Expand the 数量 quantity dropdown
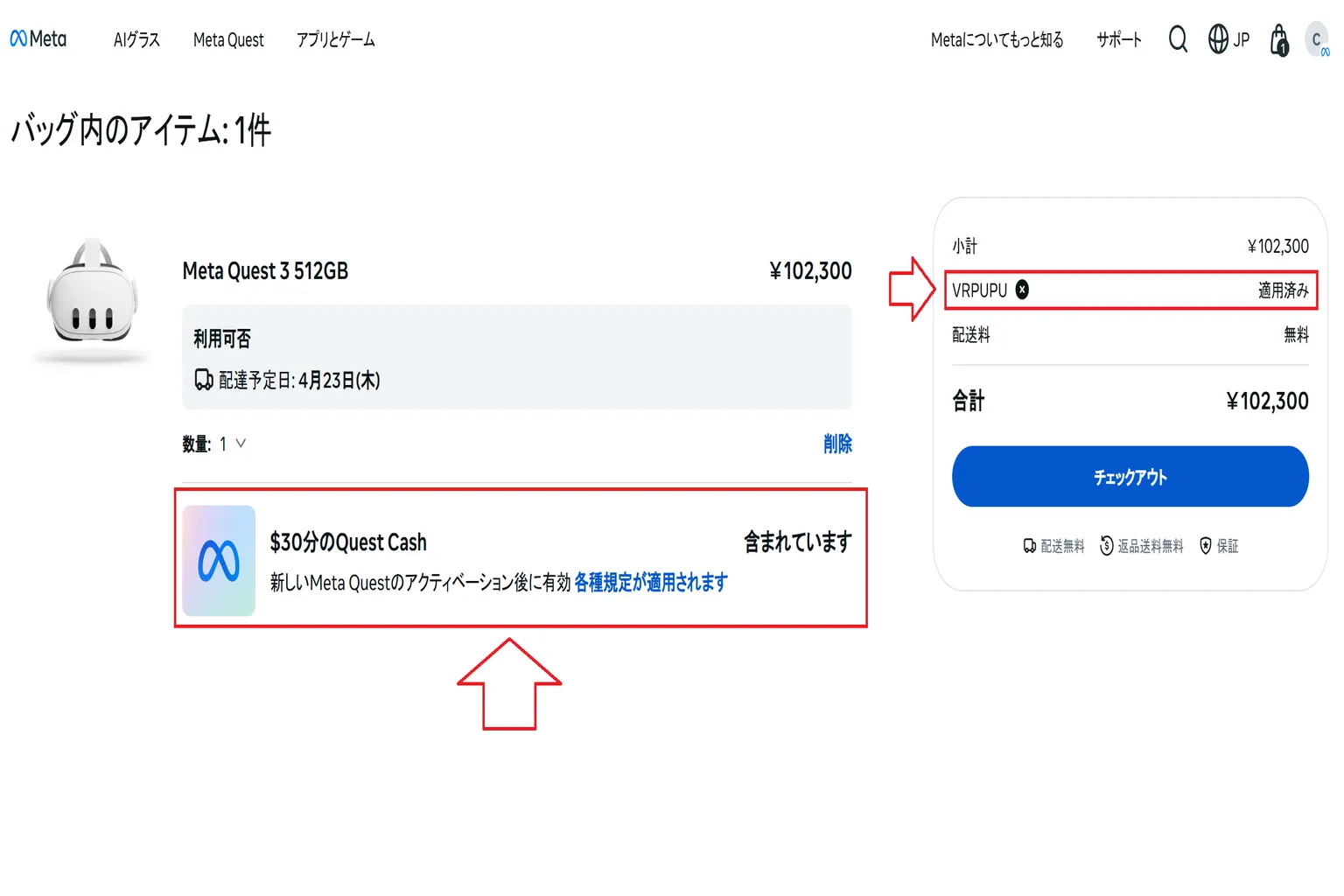1344x896 pixels. (x=233, y=444)
